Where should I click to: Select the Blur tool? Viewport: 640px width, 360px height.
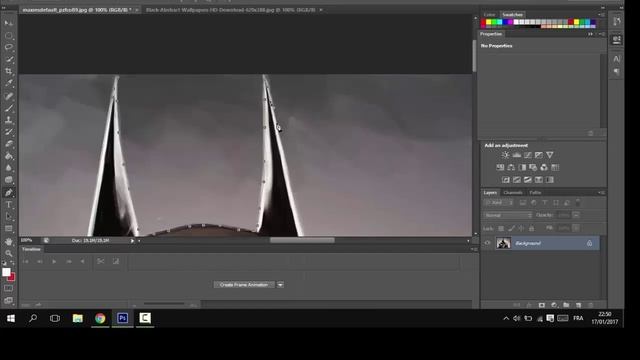click(9, 168)
